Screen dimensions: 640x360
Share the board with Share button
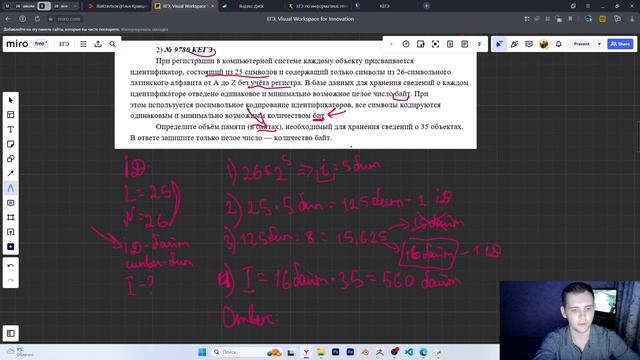point(620,44)
